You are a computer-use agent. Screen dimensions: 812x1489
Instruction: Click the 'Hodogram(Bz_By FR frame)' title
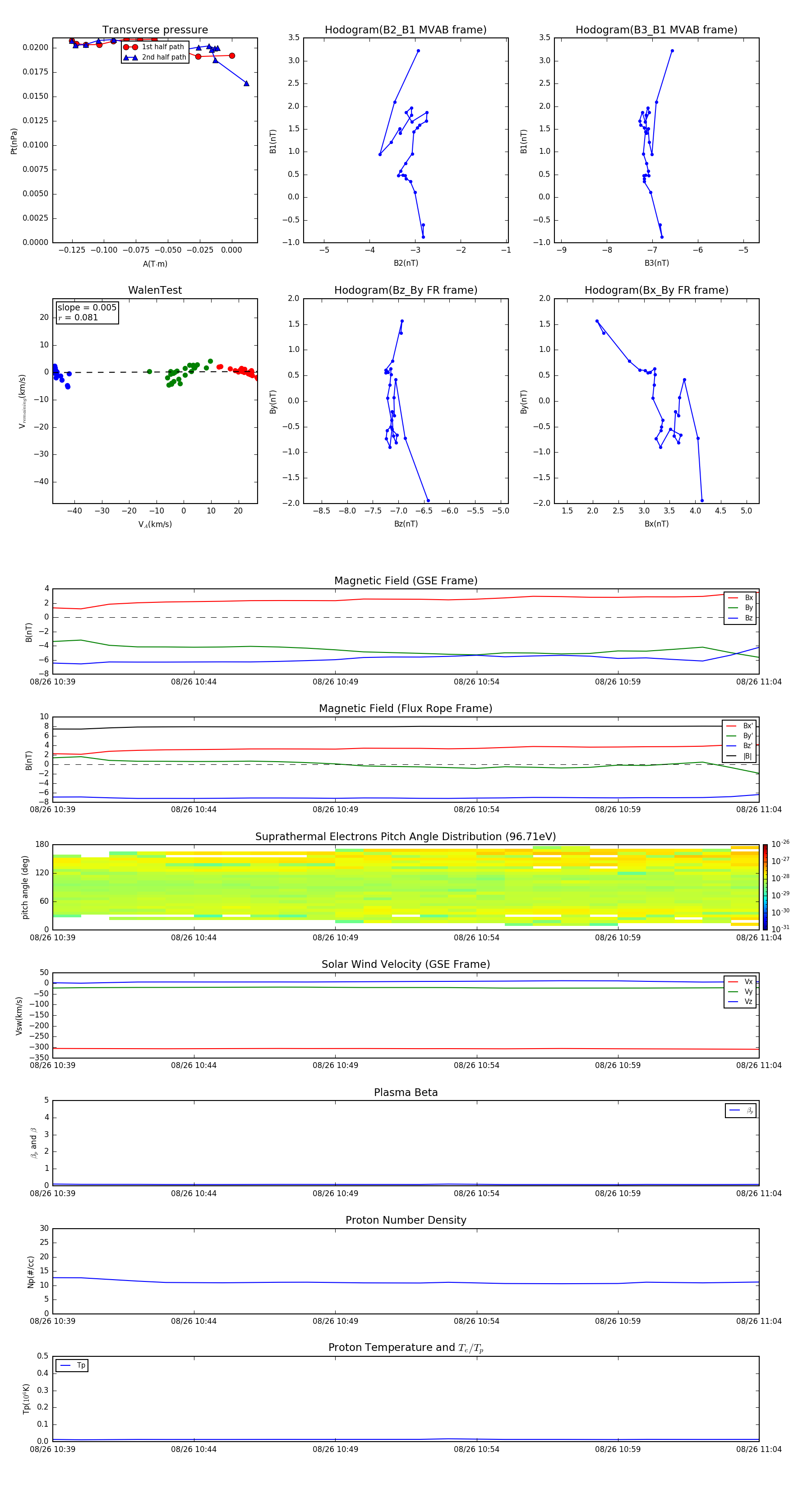406,290
